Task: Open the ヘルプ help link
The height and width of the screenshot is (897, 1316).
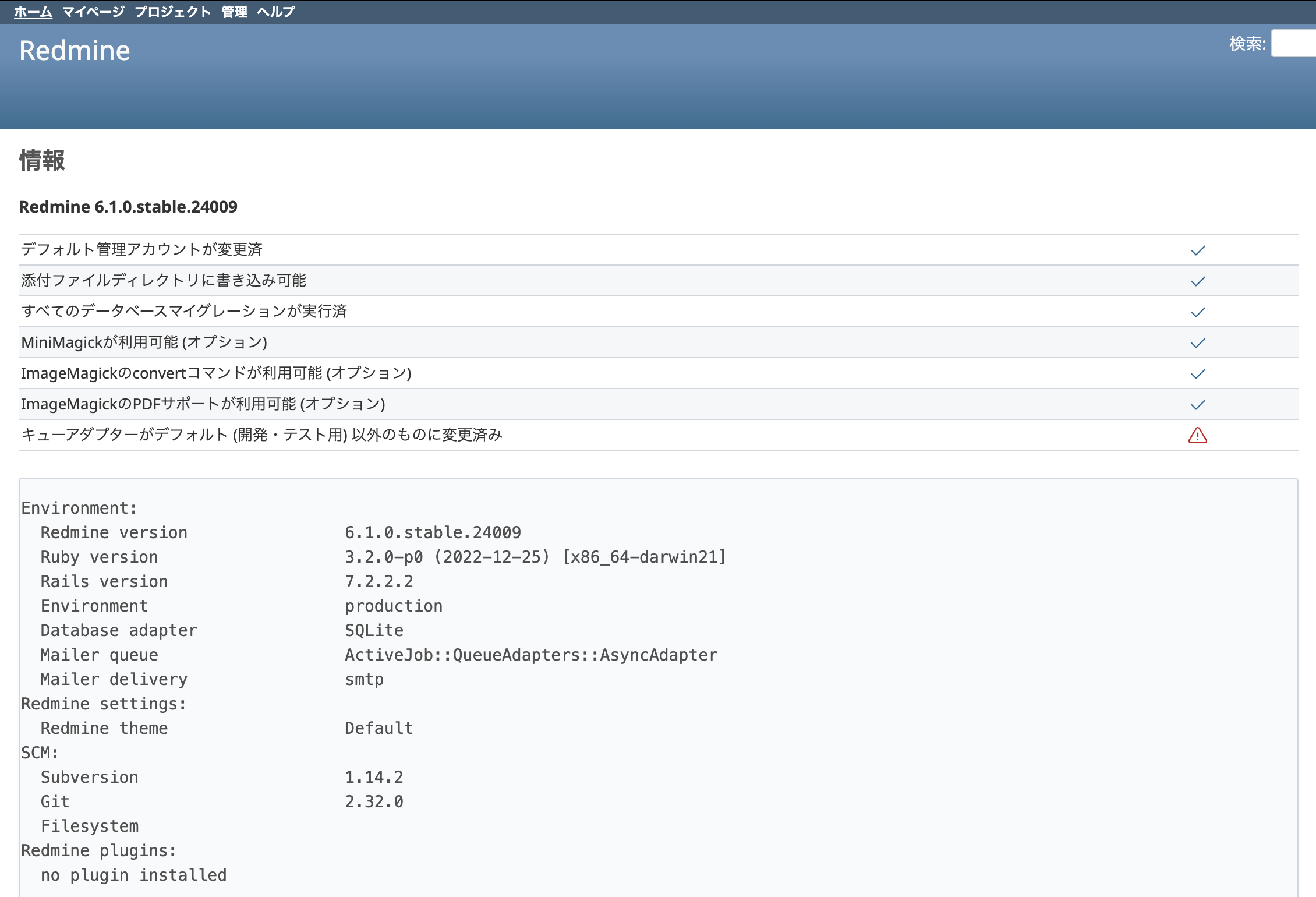Action: tap(276, 12)
